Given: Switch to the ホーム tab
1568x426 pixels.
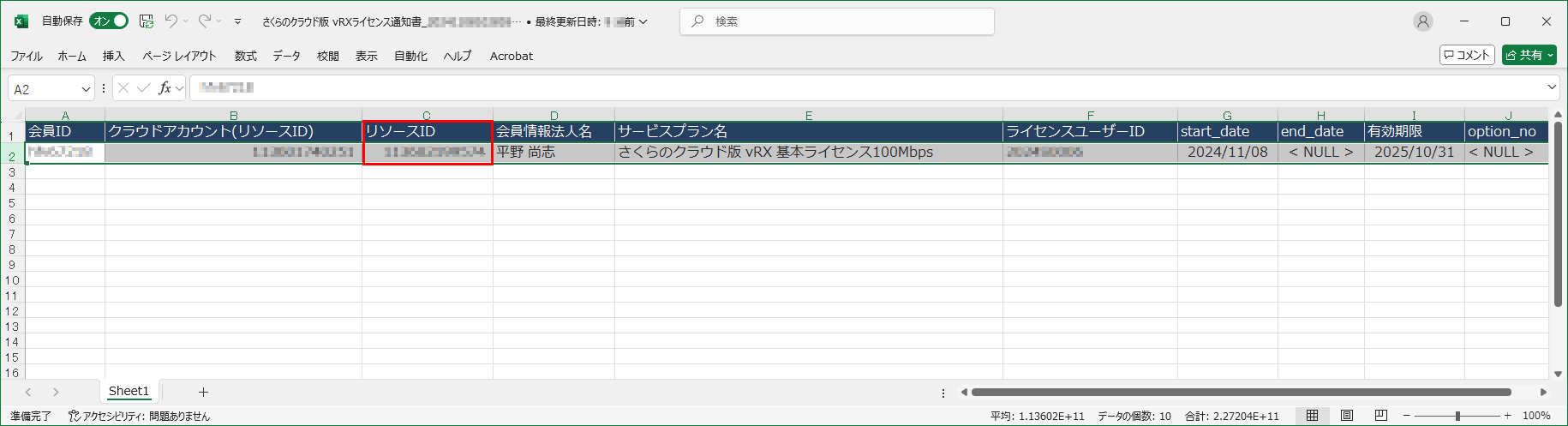Looking at the screenshot, I should (72, 56).
